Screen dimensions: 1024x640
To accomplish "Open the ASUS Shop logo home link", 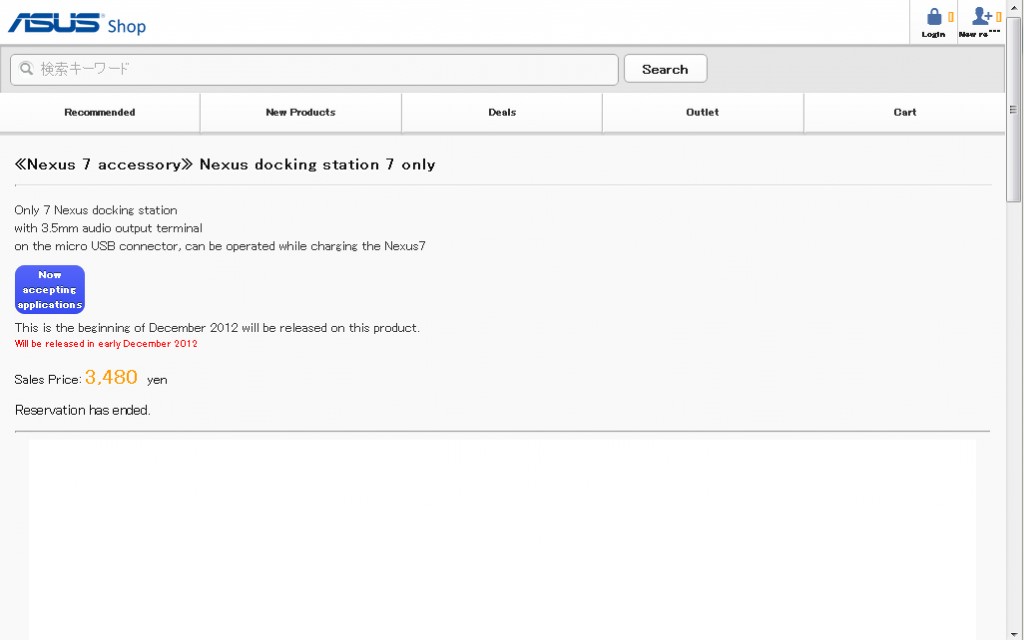I will [76, 24].
